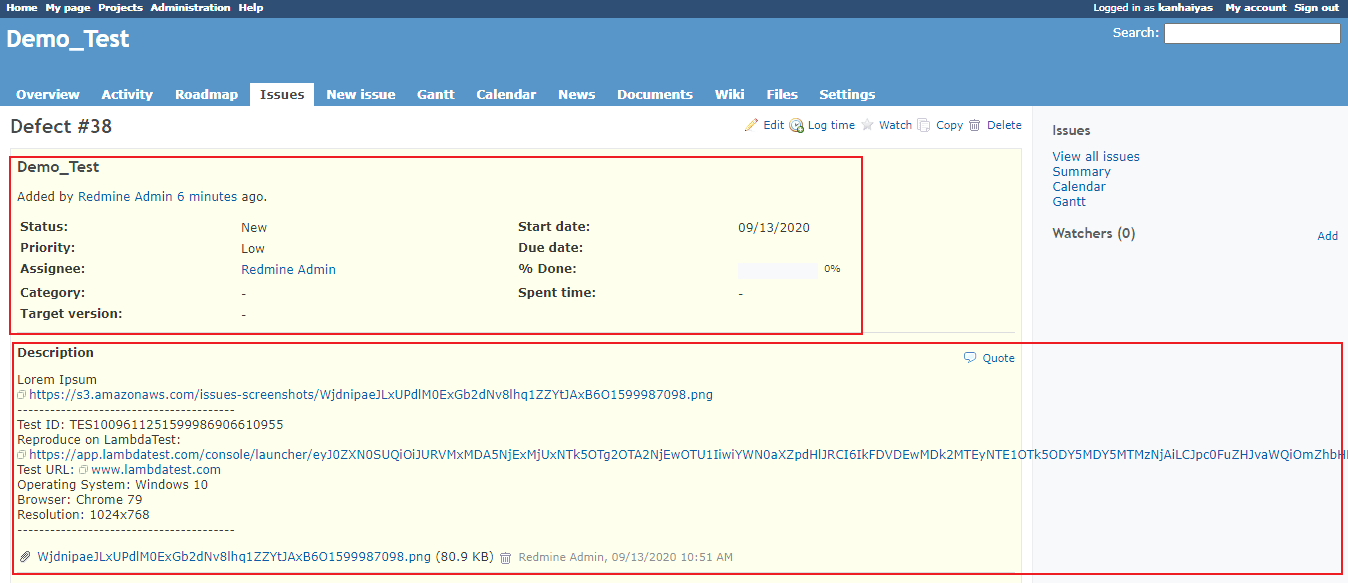Click the % Done progress bar
This screenshot has height=583, width=1348.
[x=775, y=268]
